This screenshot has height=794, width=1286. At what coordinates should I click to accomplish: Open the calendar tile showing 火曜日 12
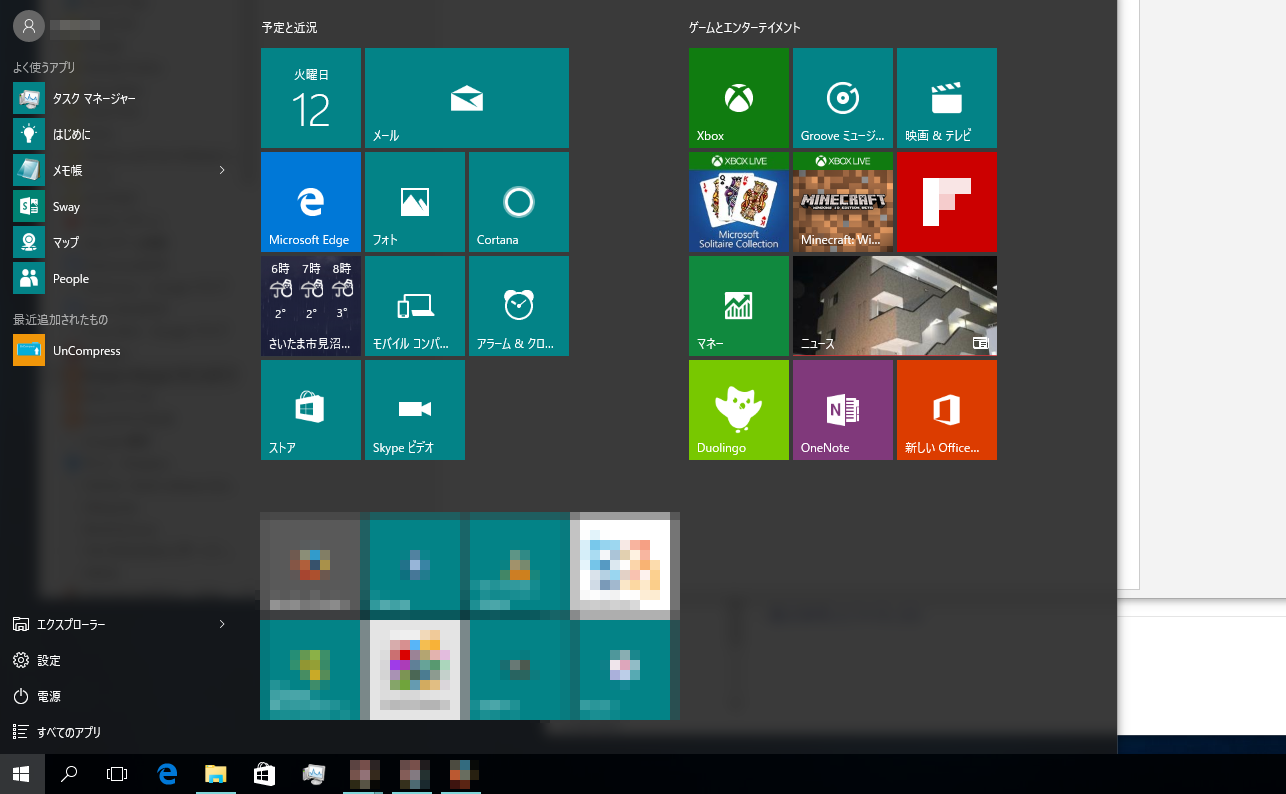pyautogui.click(x=311, y=98)
